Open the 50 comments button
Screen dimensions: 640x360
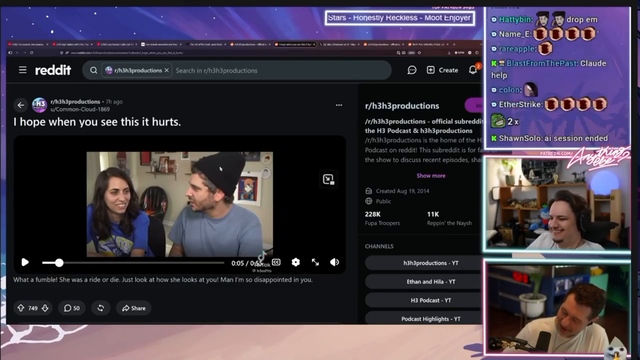pyautogui.click(x=72, y=308)
